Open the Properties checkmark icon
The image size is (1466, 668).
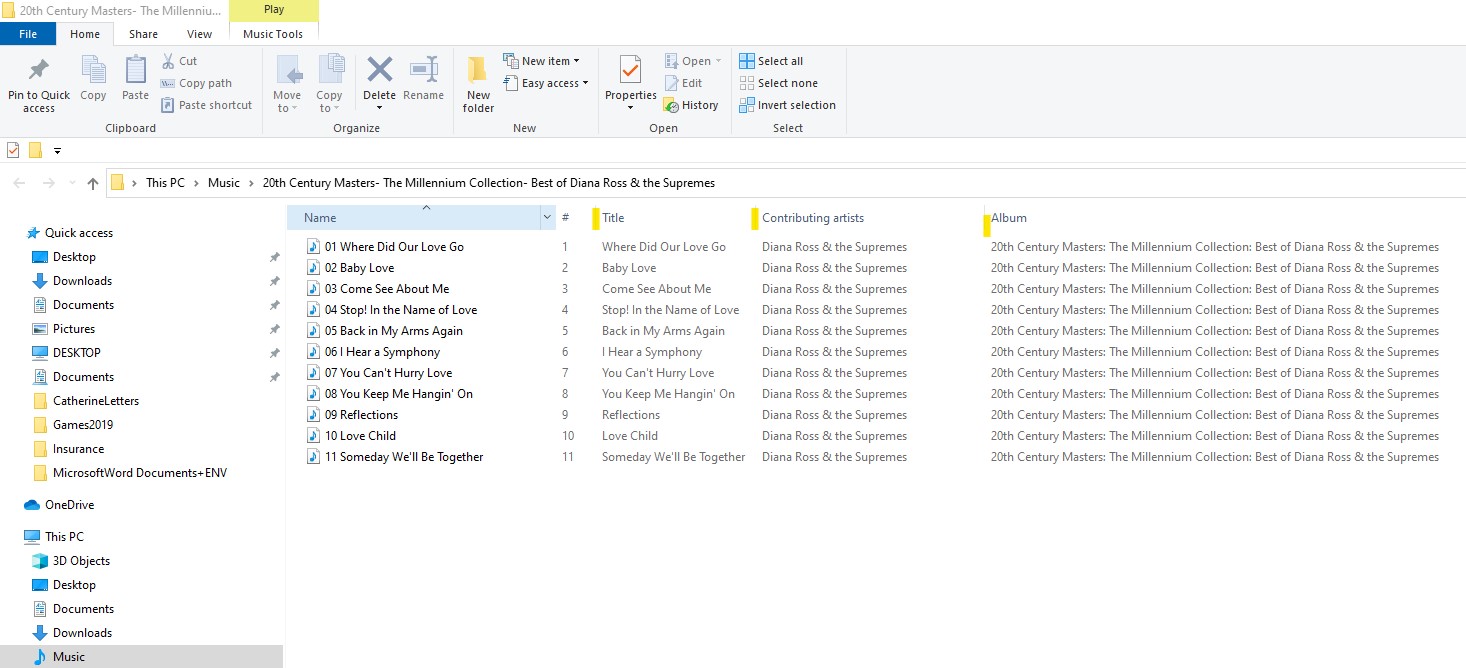[x=630, y=70]
